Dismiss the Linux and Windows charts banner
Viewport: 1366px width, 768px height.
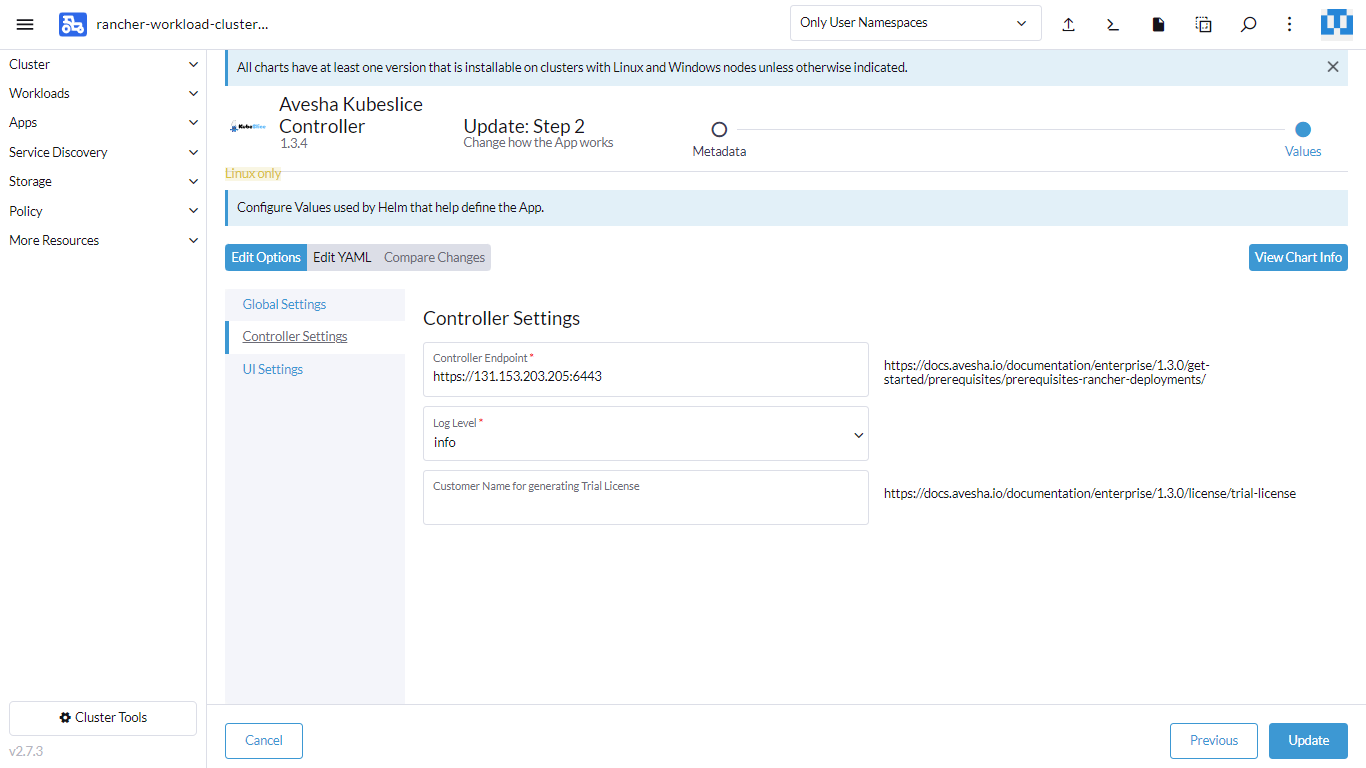pos(1333,67)
